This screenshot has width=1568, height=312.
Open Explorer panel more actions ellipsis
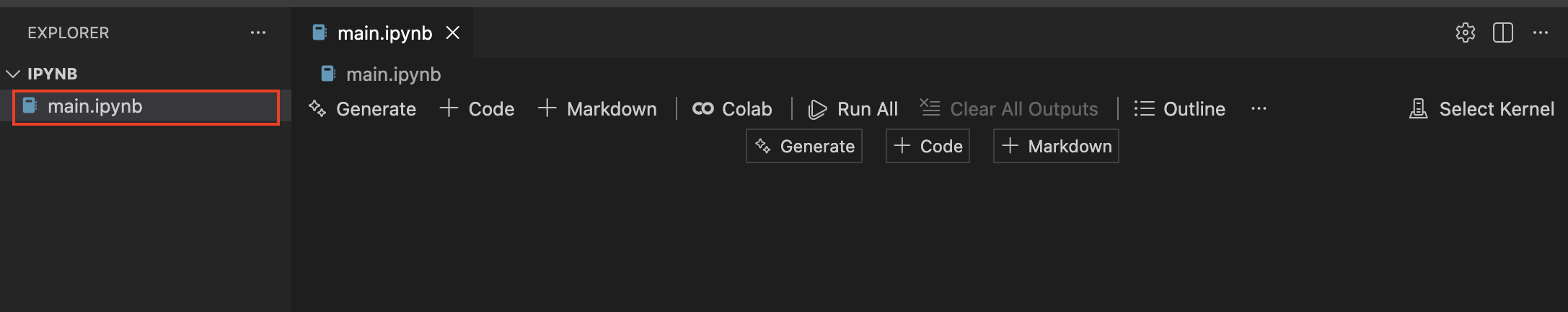pyautogui.click(x=258, y=32)
